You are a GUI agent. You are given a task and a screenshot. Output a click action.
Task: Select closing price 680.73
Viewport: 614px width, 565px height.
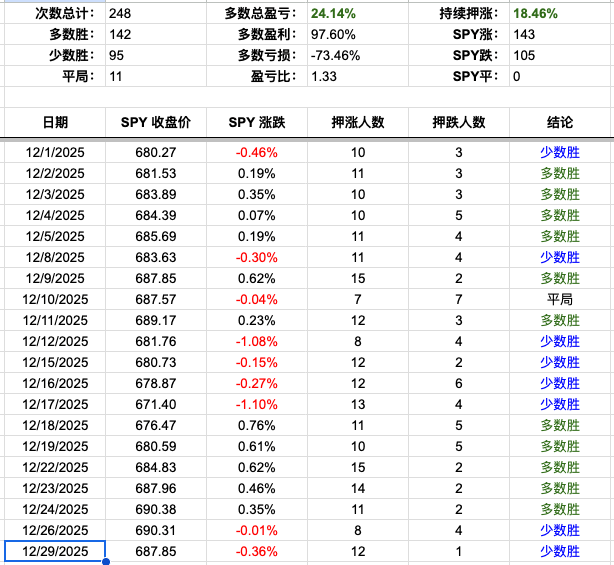tap(156, 363)
